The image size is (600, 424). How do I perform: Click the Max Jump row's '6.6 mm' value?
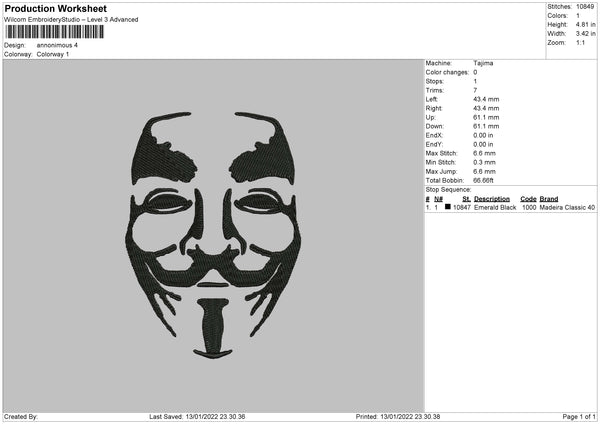pos(484,172)
